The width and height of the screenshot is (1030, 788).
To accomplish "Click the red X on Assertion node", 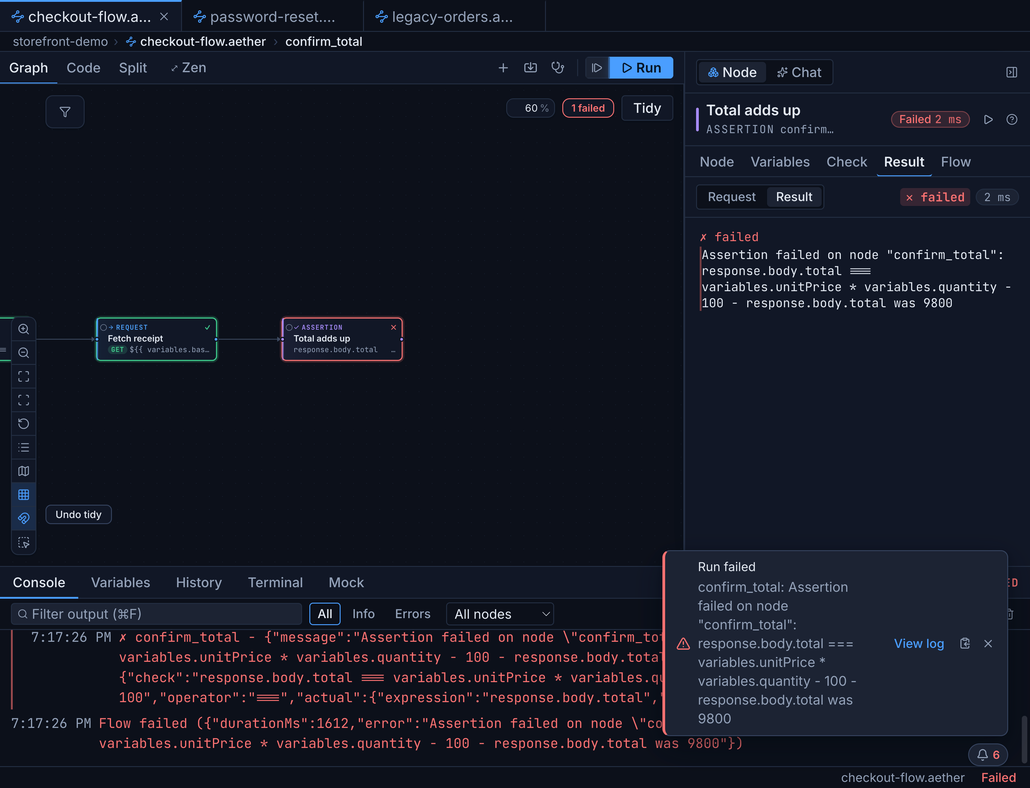I will coord(393,327).
